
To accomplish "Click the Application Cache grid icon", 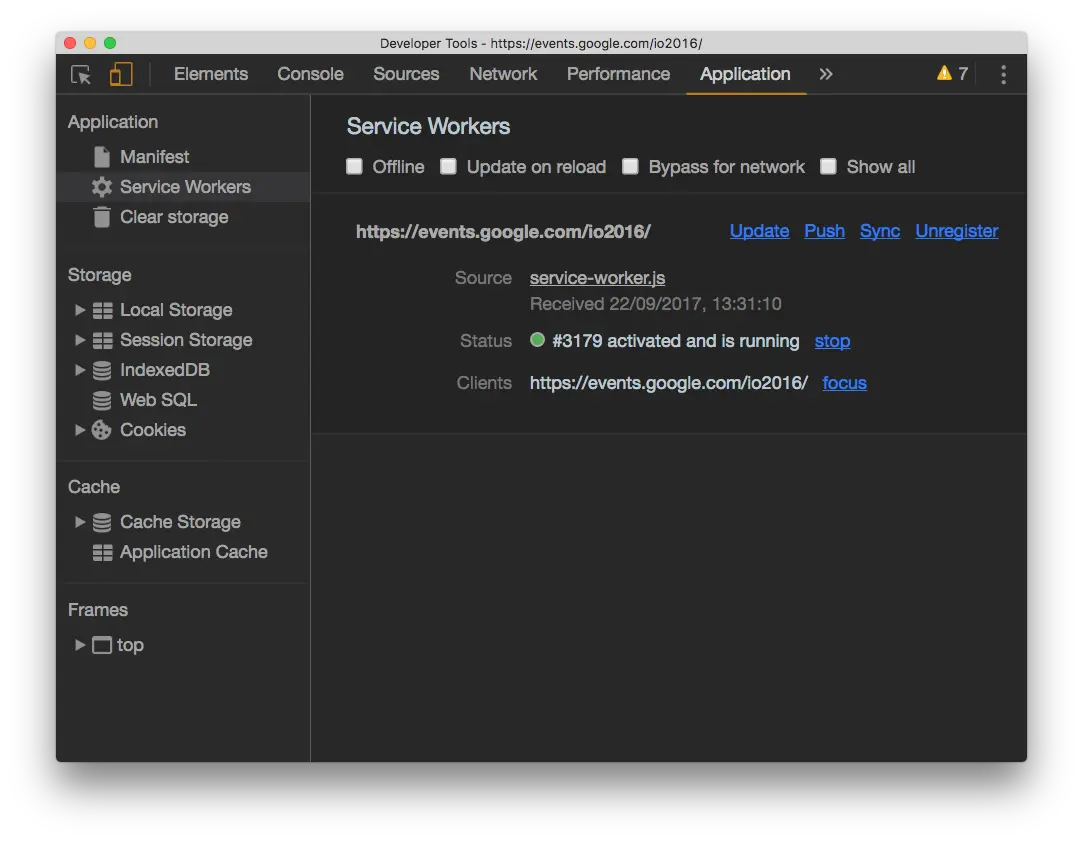I will pyautogui.click(x=102, y=552).
